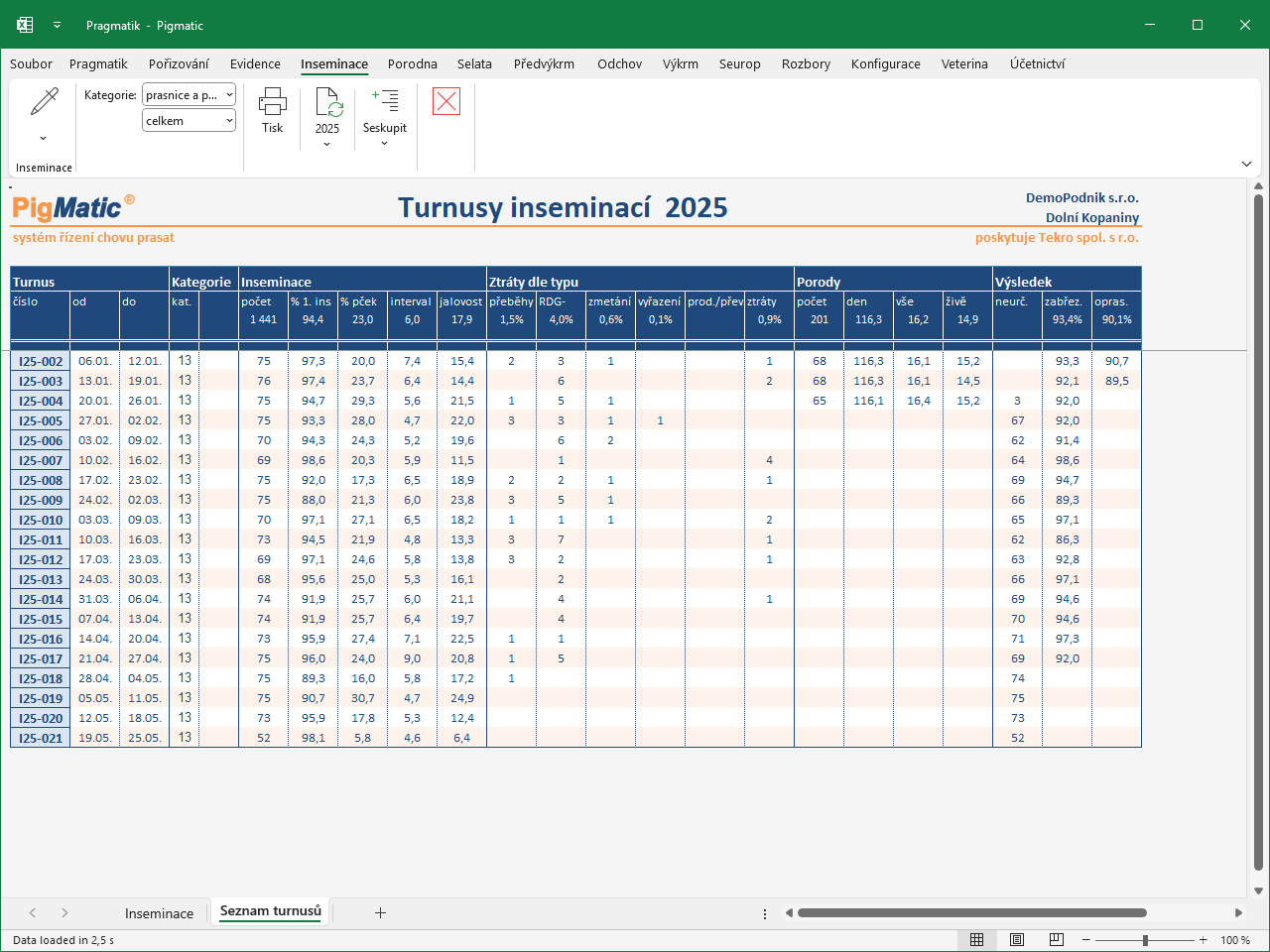Select turnus I25-021 row header
Screen dimensions: 1270x952
point(41,738)
